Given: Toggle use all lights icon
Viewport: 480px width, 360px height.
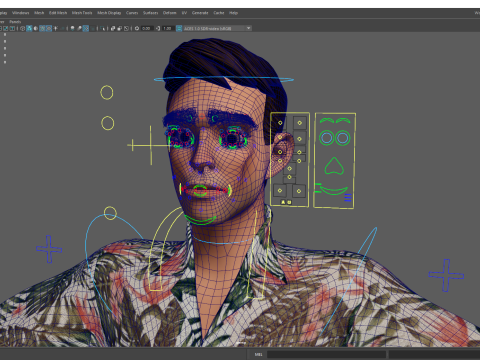Looking at the screenshot, I should coord(55,28).
